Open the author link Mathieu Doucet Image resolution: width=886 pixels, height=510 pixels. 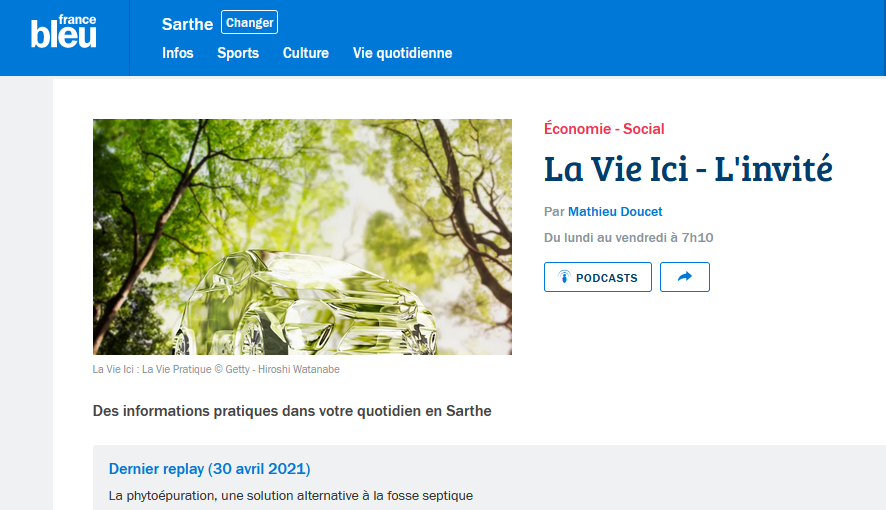coord(615,212)
